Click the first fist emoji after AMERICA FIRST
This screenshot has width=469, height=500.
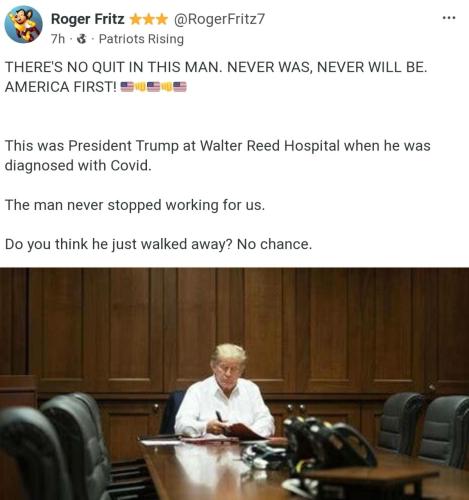click(140, 87)
